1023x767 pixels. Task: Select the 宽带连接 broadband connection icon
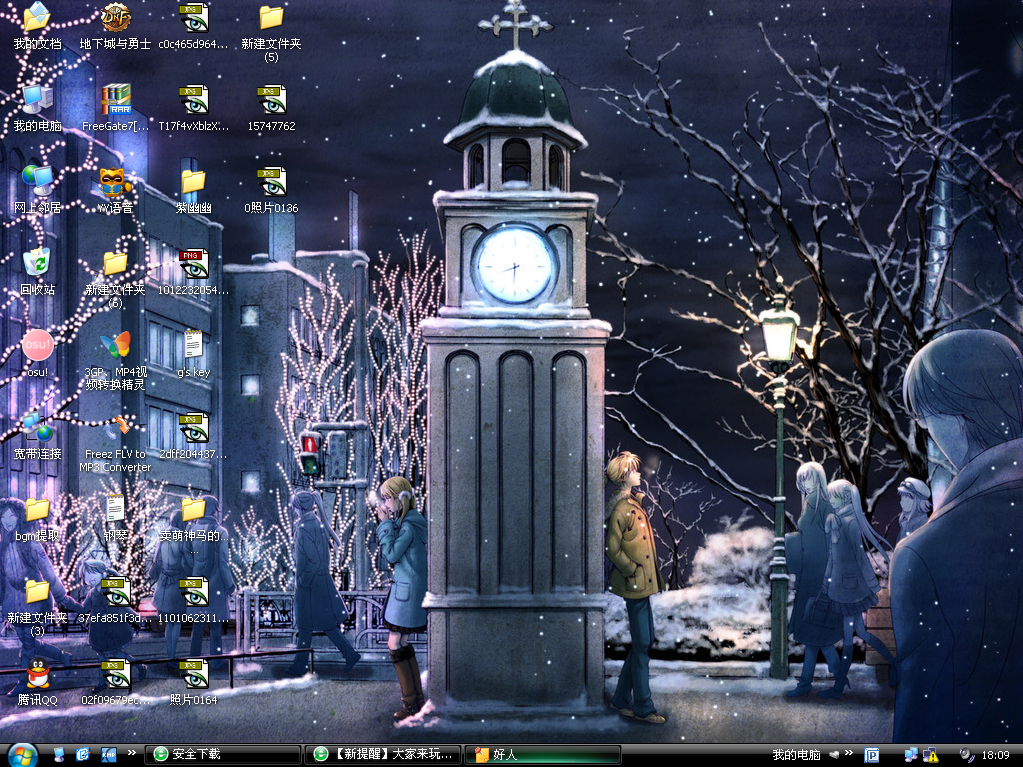(37, 429)
